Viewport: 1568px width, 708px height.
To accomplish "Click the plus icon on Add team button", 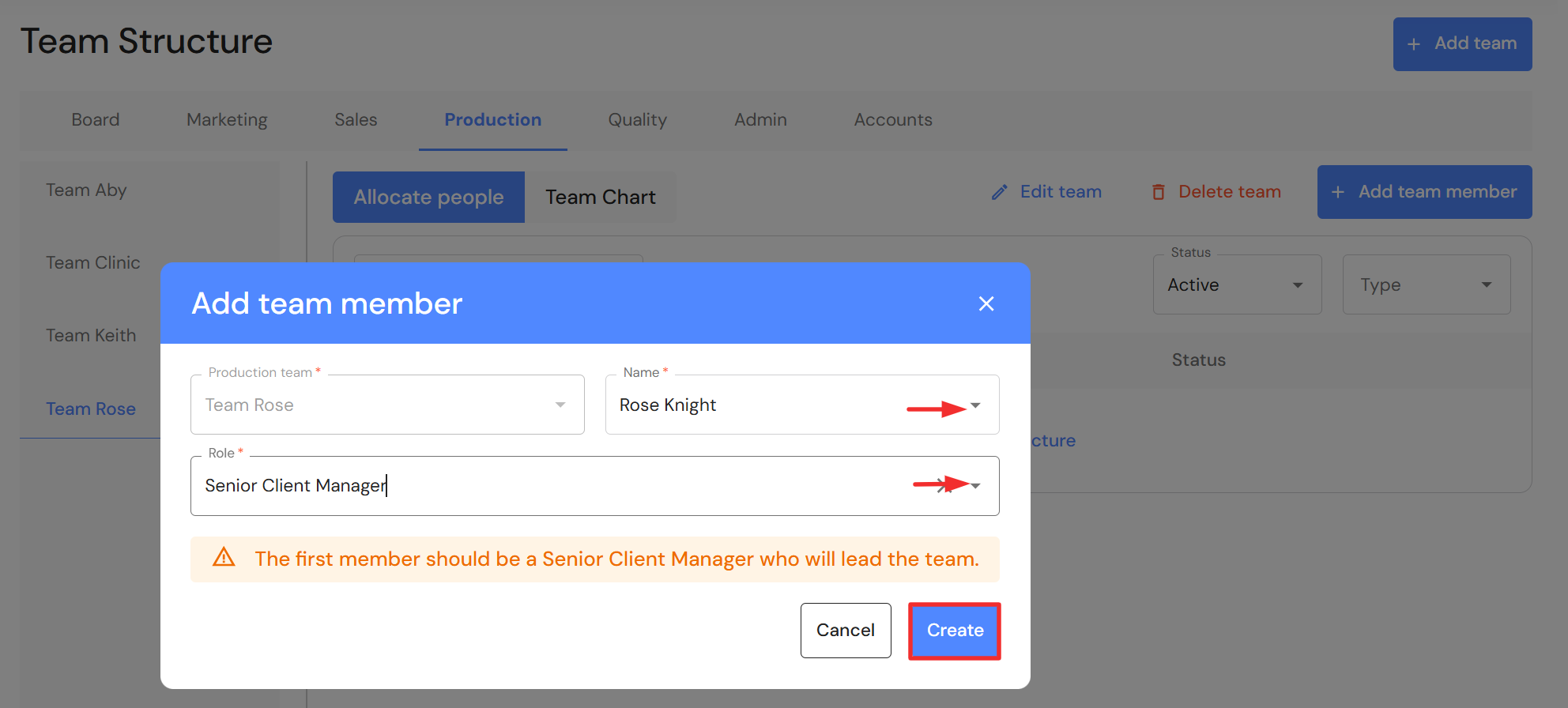I will click(x=1414, y=44).
